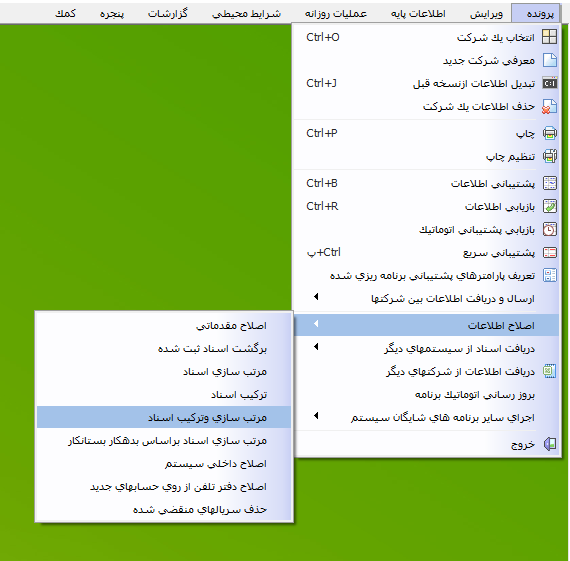Select اصلاح داخلي سيستم

(x=164, y=463)
